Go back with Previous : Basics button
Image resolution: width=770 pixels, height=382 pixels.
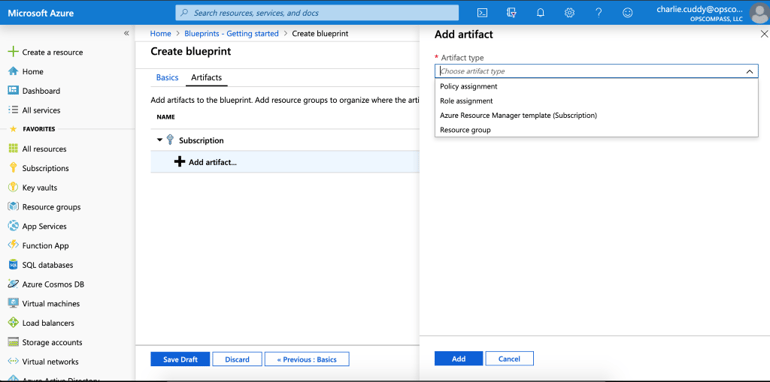[307, 359]
